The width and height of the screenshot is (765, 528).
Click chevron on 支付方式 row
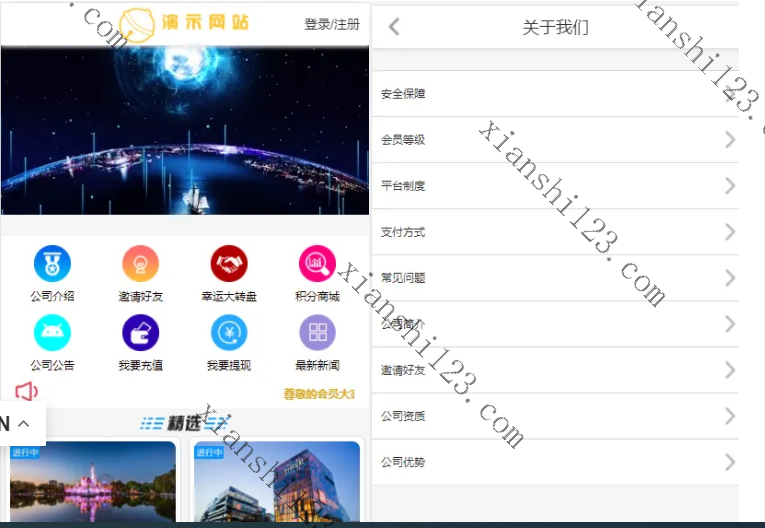point(730,232)
